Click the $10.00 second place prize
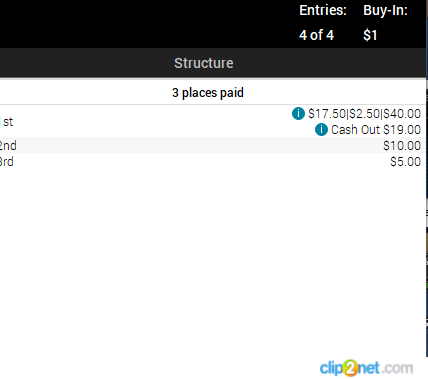The width and height of the screenshot is (428, 379). pyautogui.click(x=402, y=146)
